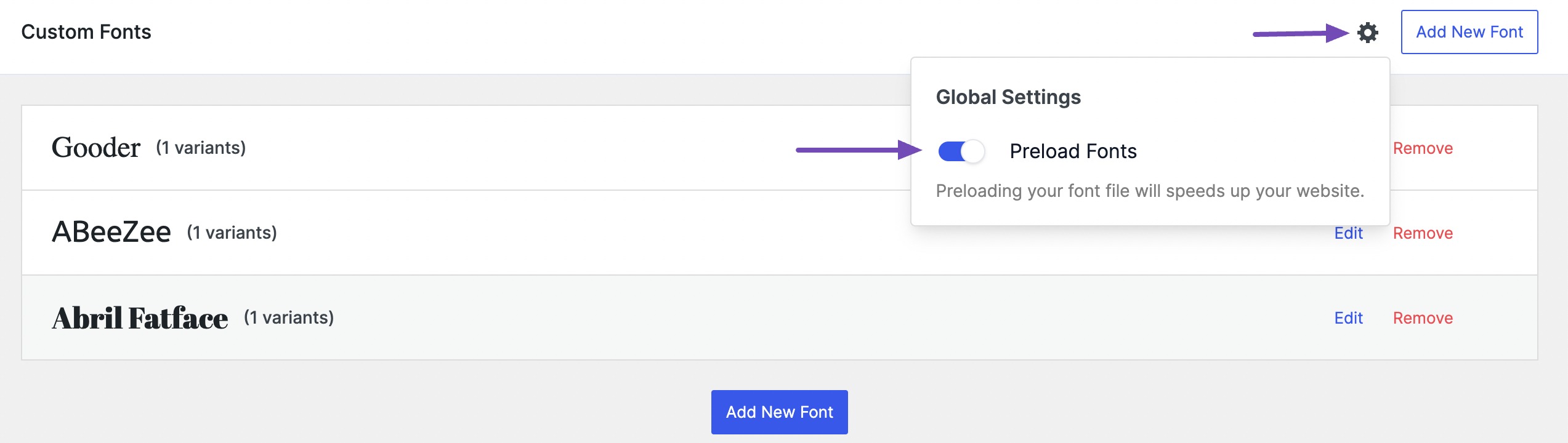The width and height of the screenshot is (1568, 443).
Task: Click the variants count next to Gooder
Action: [x=201, y=148]
